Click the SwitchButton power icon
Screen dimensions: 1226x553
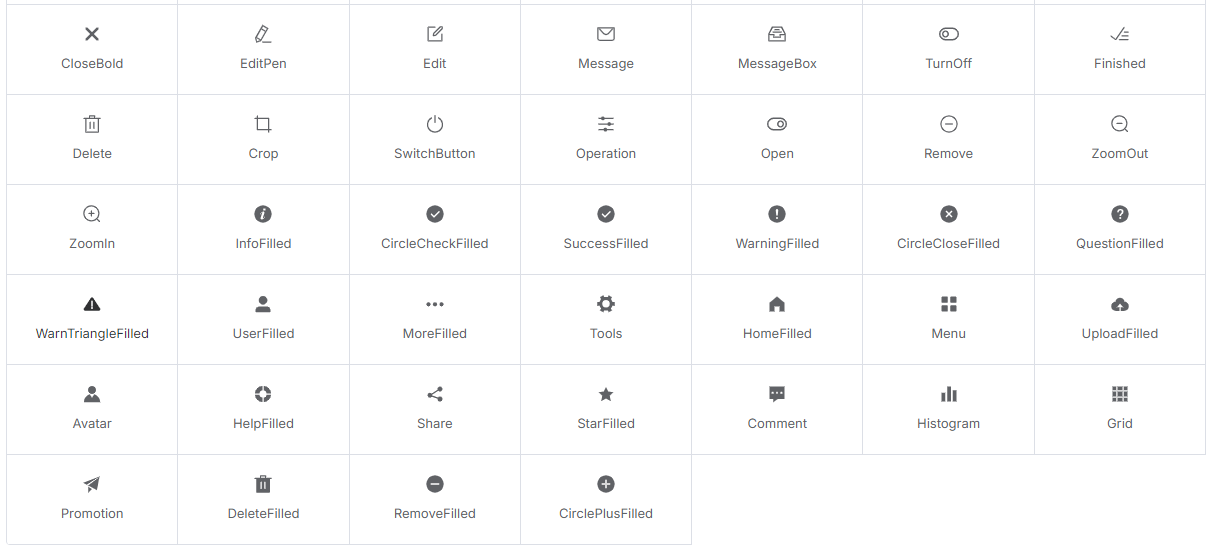tap(435, 124)
